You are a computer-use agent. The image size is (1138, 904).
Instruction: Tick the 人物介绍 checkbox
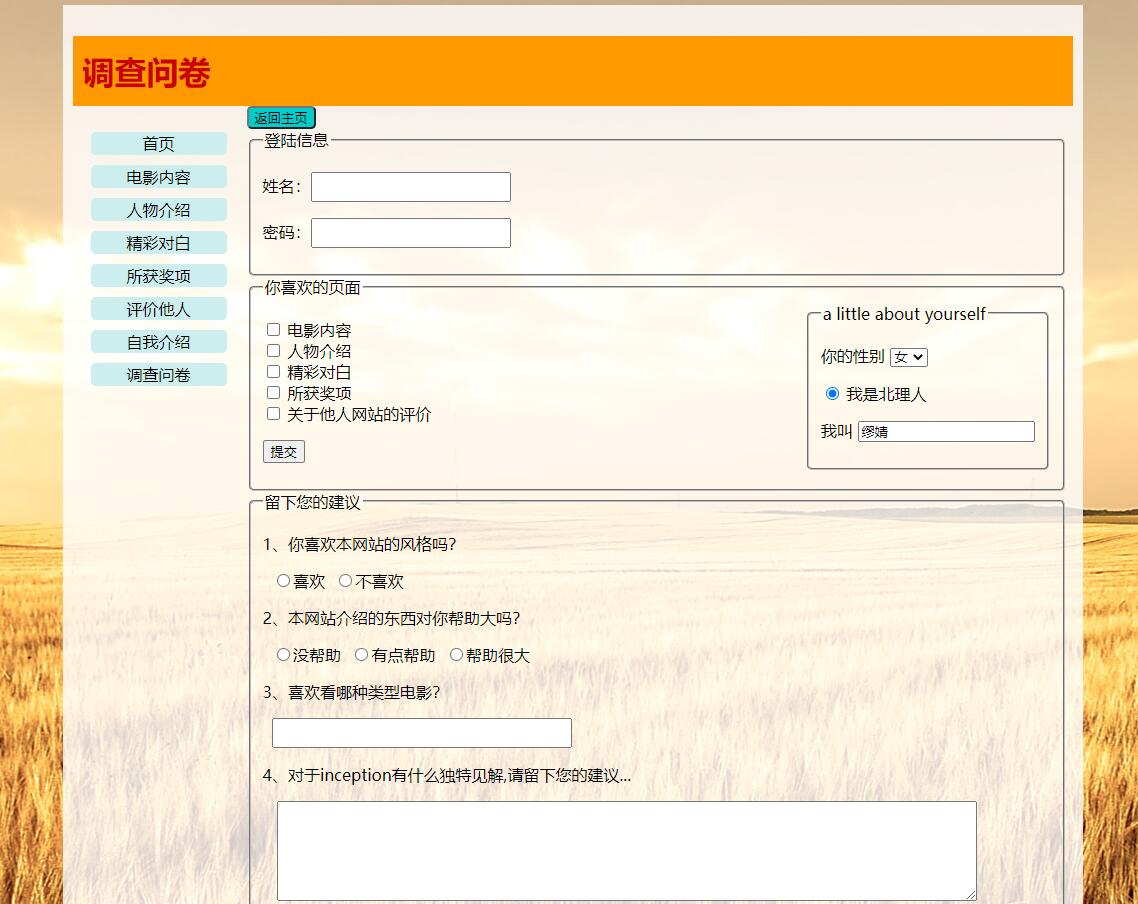(273, 351)
